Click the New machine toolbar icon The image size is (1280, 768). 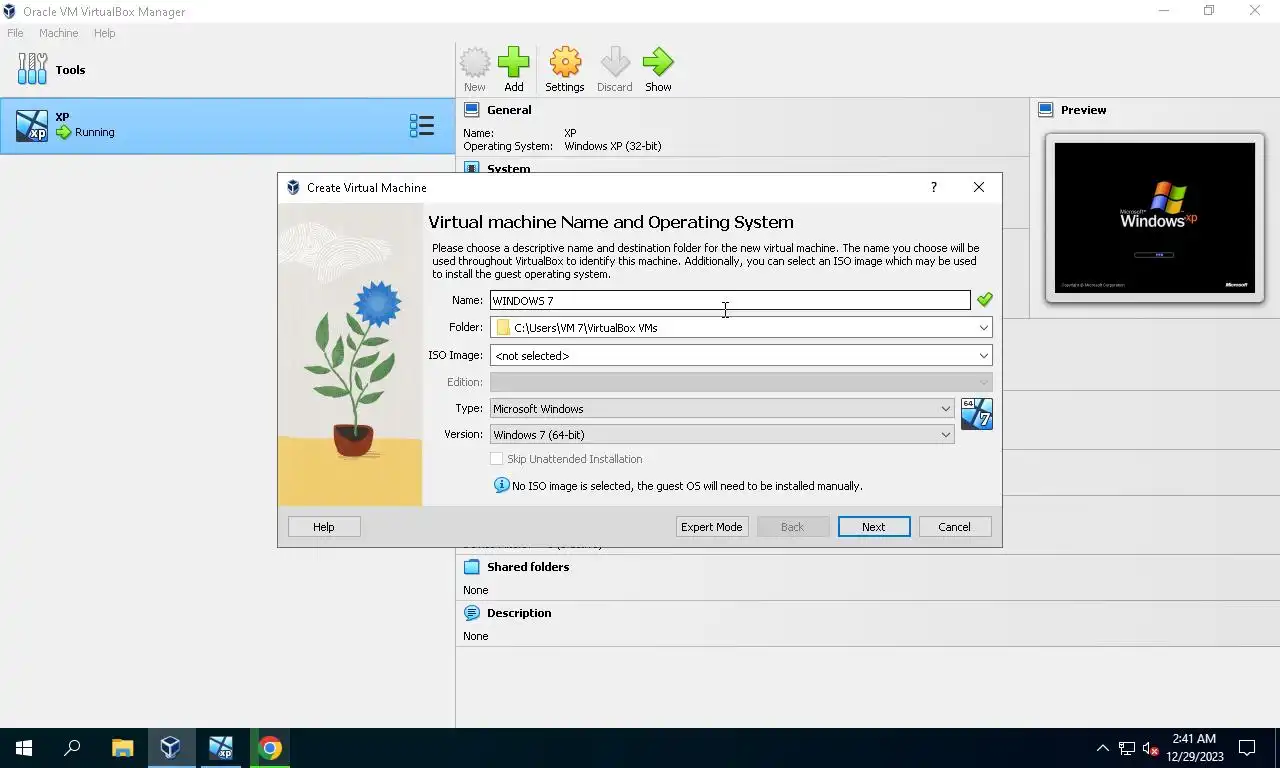point(475,63)
